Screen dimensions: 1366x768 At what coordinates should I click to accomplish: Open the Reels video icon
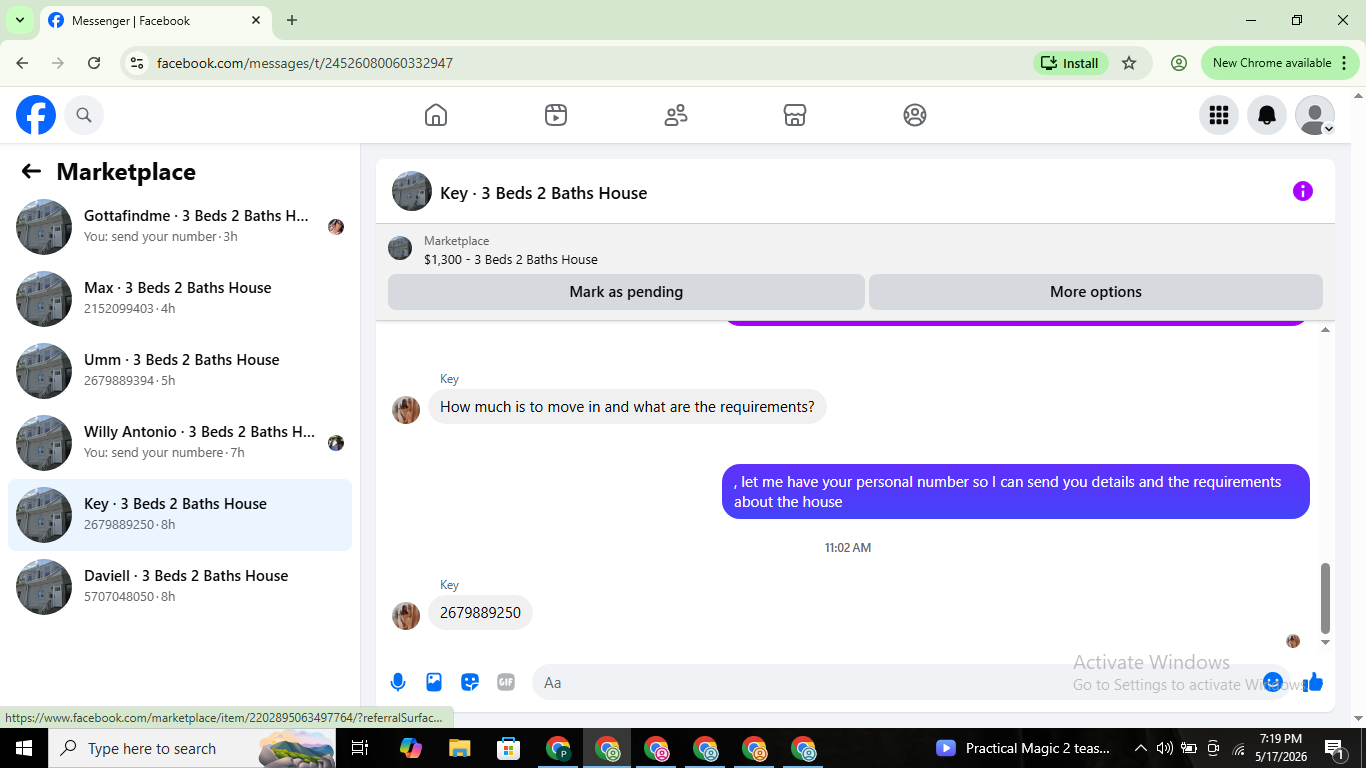556,115
